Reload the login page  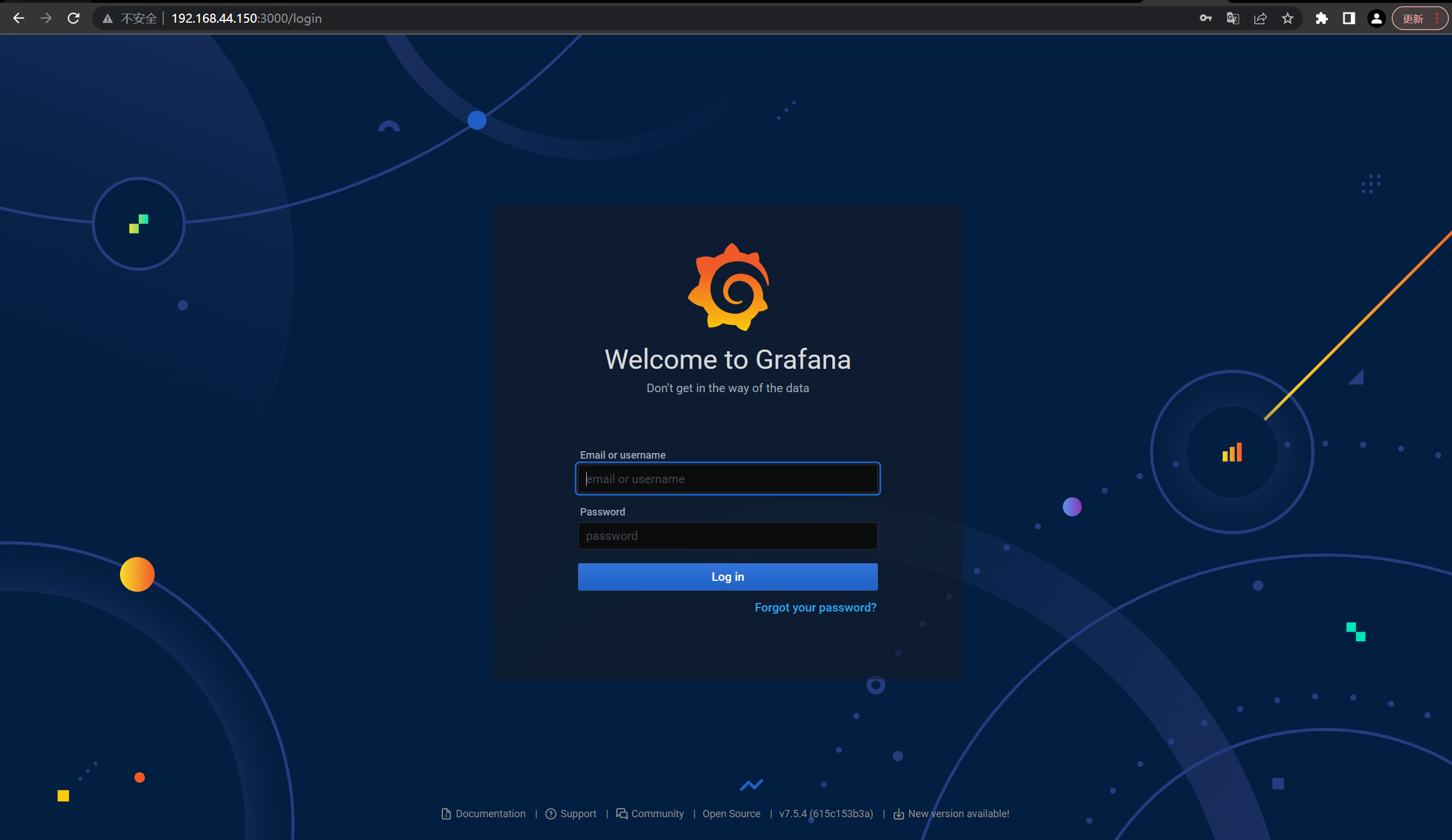[73, 18]
